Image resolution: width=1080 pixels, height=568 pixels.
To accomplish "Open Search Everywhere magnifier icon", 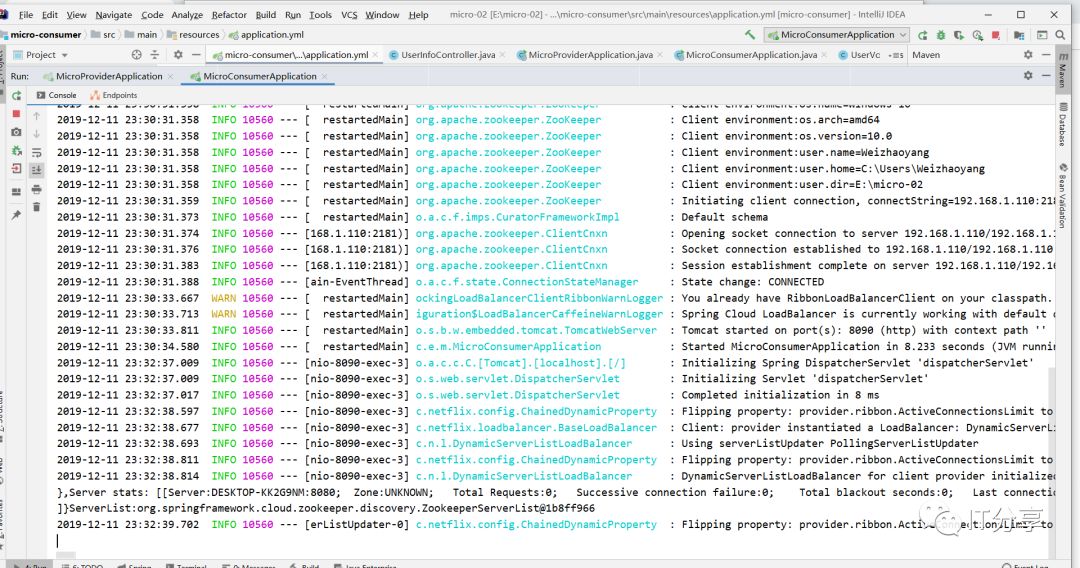I will [1061, 34].
